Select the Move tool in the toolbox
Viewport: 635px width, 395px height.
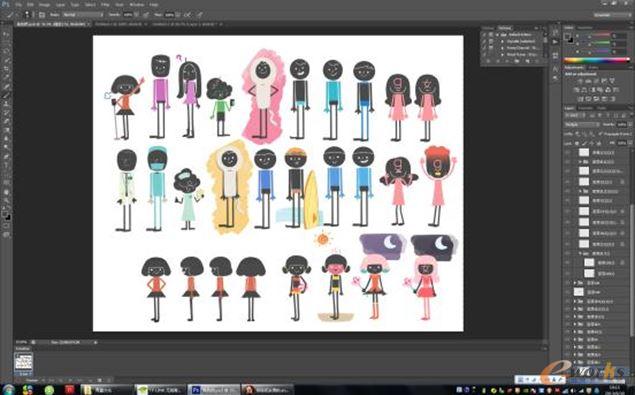6,35
